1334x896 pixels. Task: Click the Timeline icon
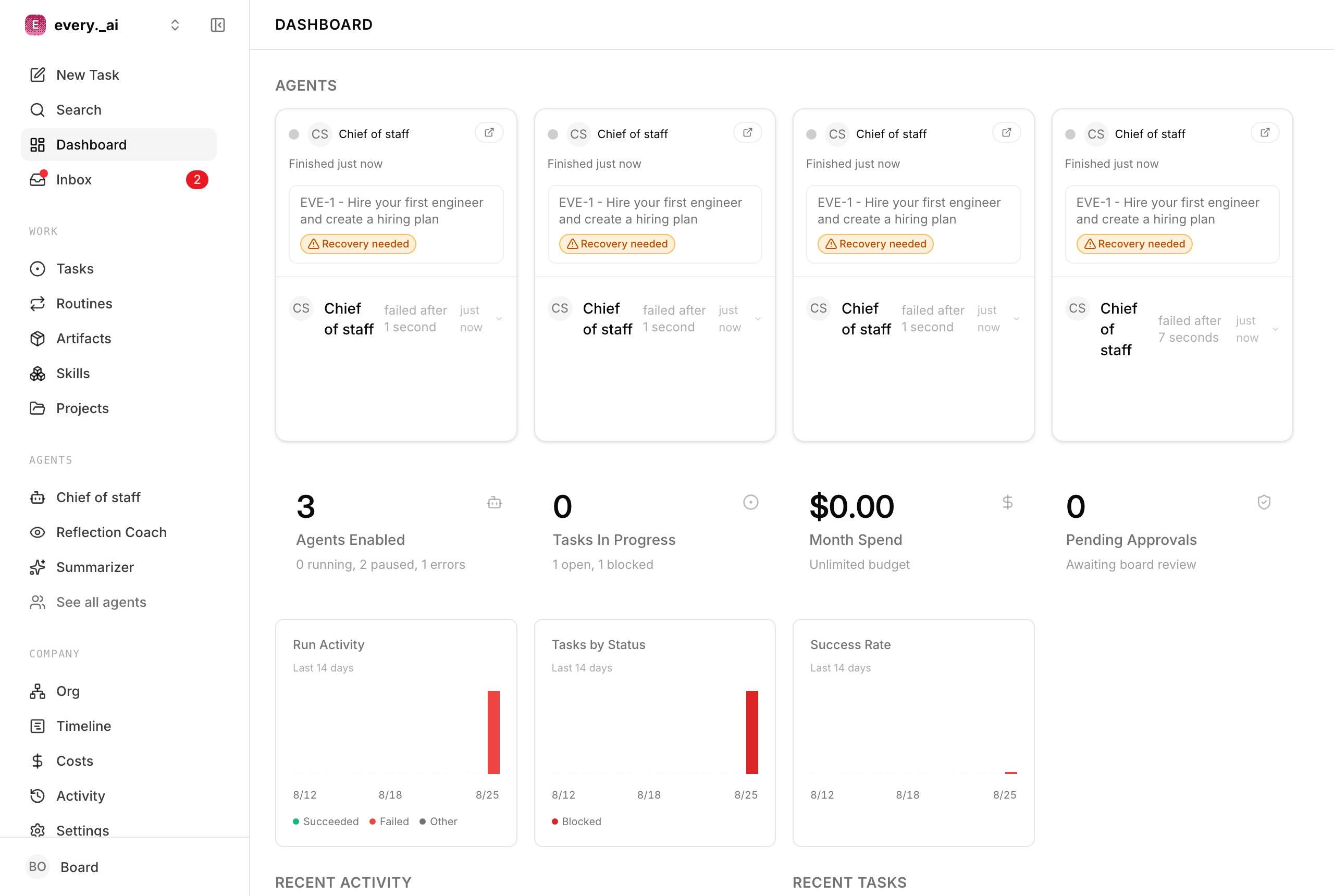pos(38,726)
